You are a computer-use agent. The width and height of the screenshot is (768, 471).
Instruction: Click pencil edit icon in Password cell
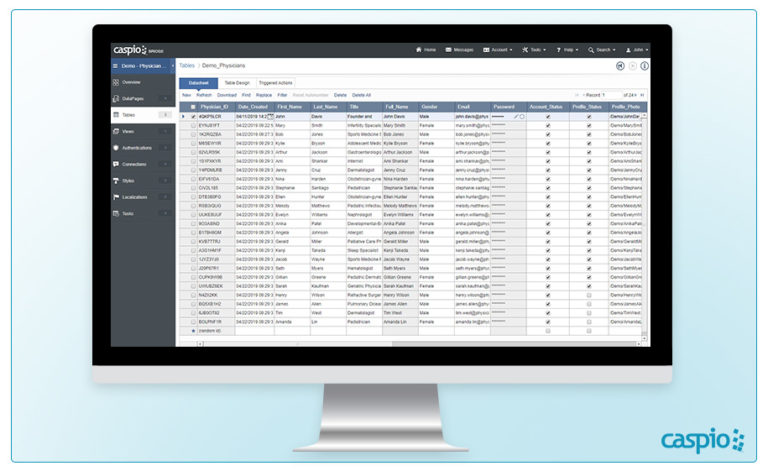pos(516,117)
